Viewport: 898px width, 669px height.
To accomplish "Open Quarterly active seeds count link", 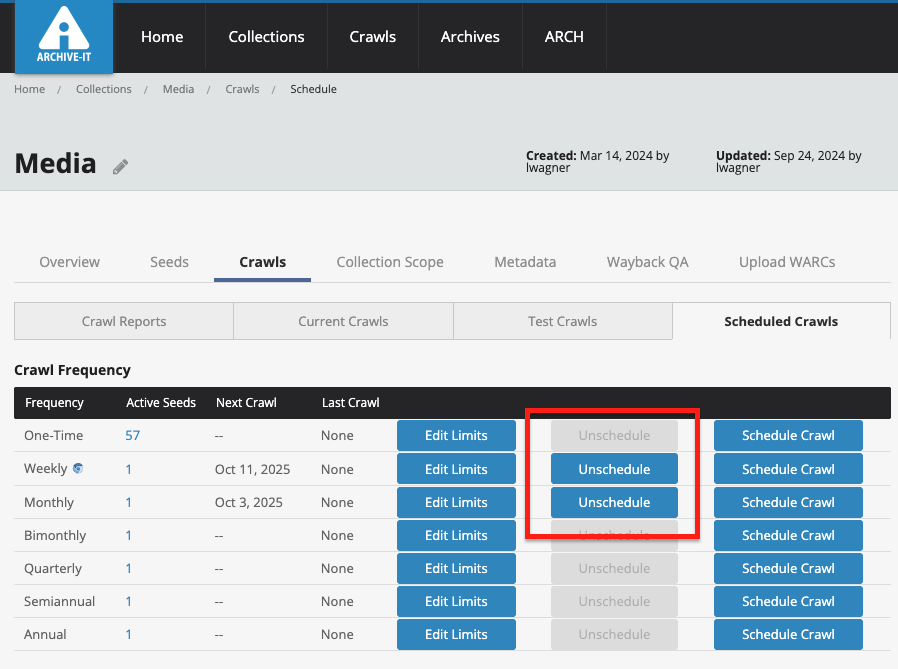I will [x=128, y=569].
